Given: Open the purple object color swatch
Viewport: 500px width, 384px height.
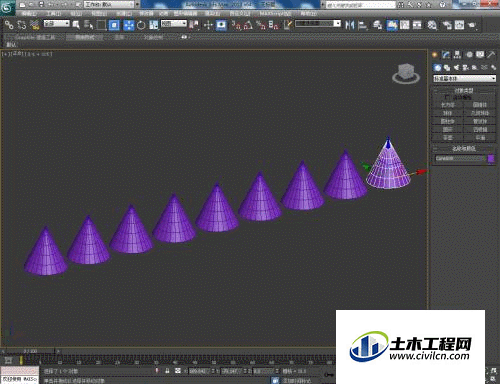Looking at the screenshot, I should (x=491, y=159).
